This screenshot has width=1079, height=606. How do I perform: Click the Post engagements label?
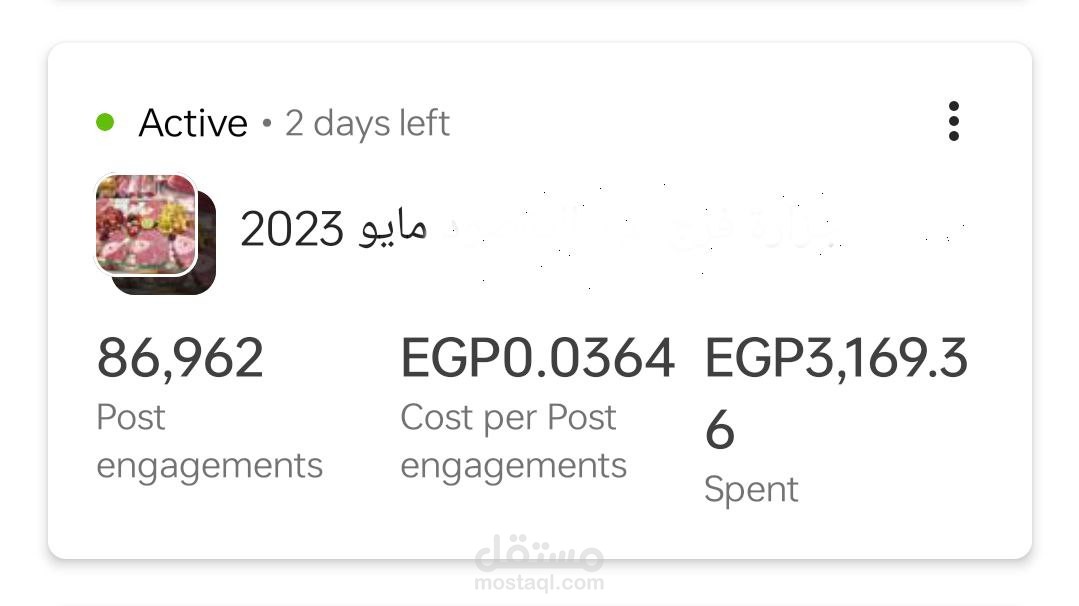click(209, 440)
